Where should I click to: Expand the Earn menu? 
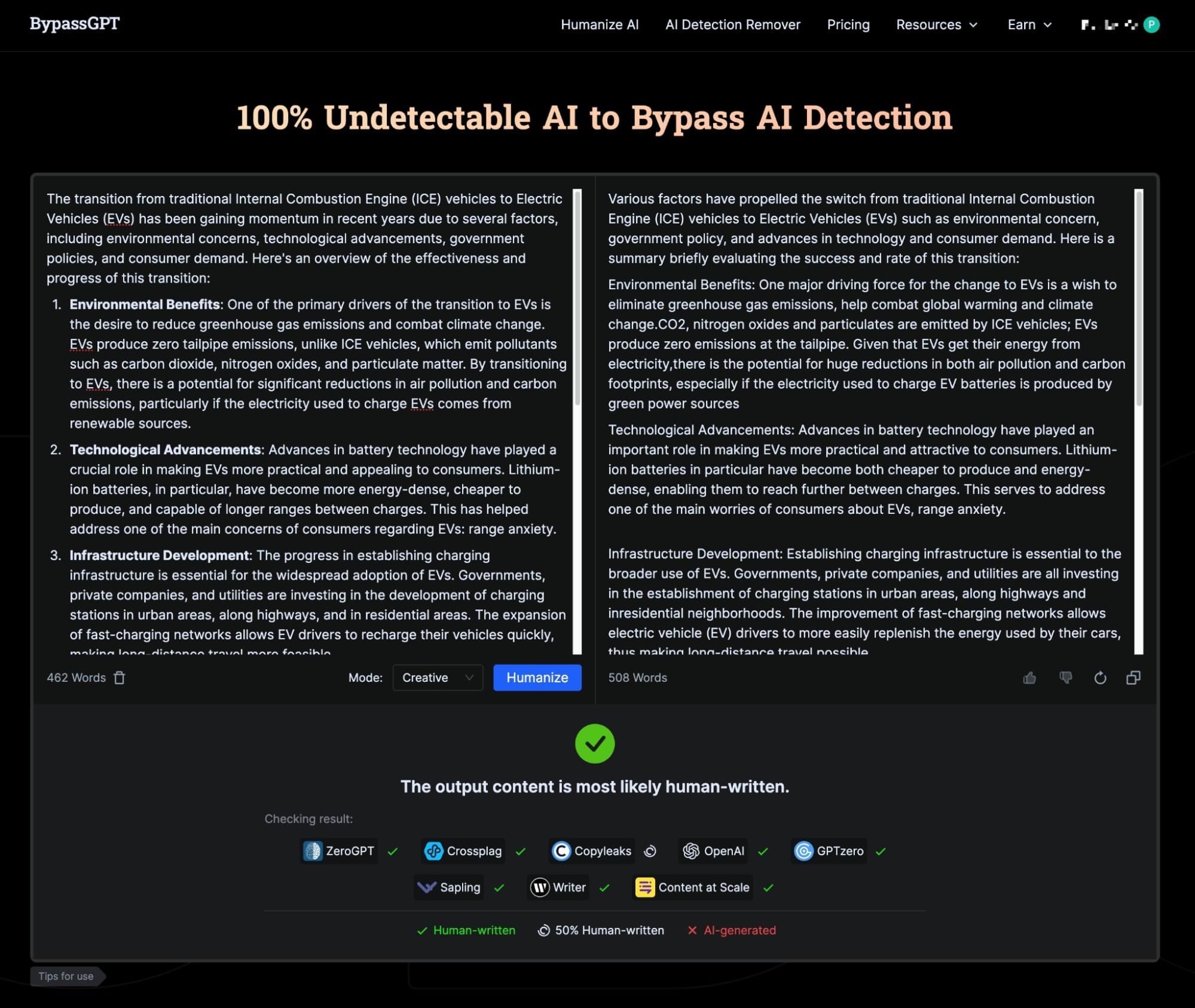point(1029,24)
